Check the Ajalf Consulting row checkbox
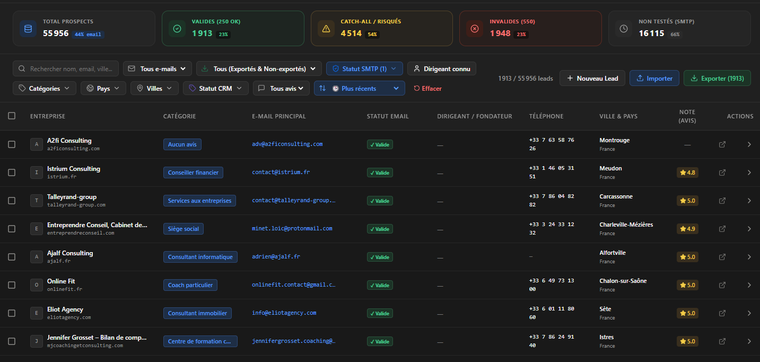 (12, 257)
